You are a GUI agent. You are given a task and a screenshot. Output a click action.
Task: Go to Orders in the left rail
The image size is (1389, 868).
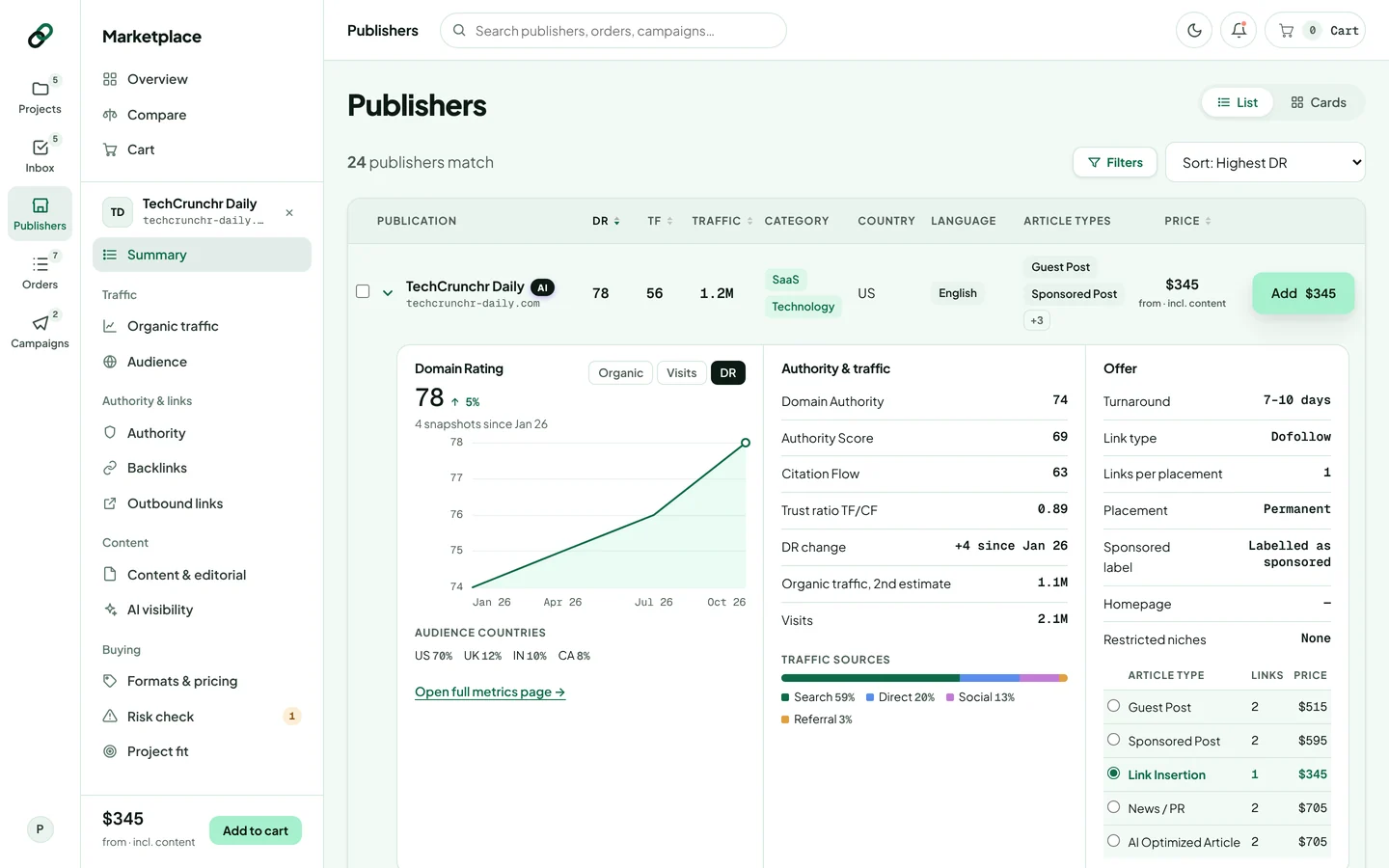[40, 272]
